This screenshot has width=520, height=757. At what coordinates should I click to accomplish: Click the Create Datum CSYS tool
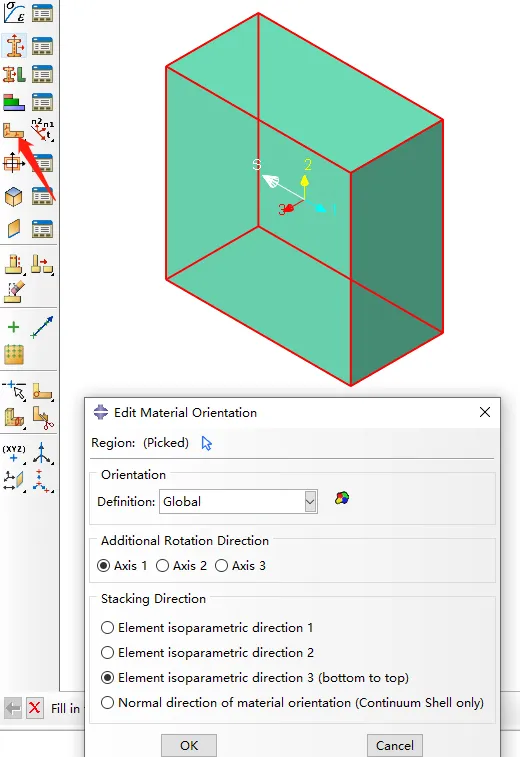(x=42, y=481)
